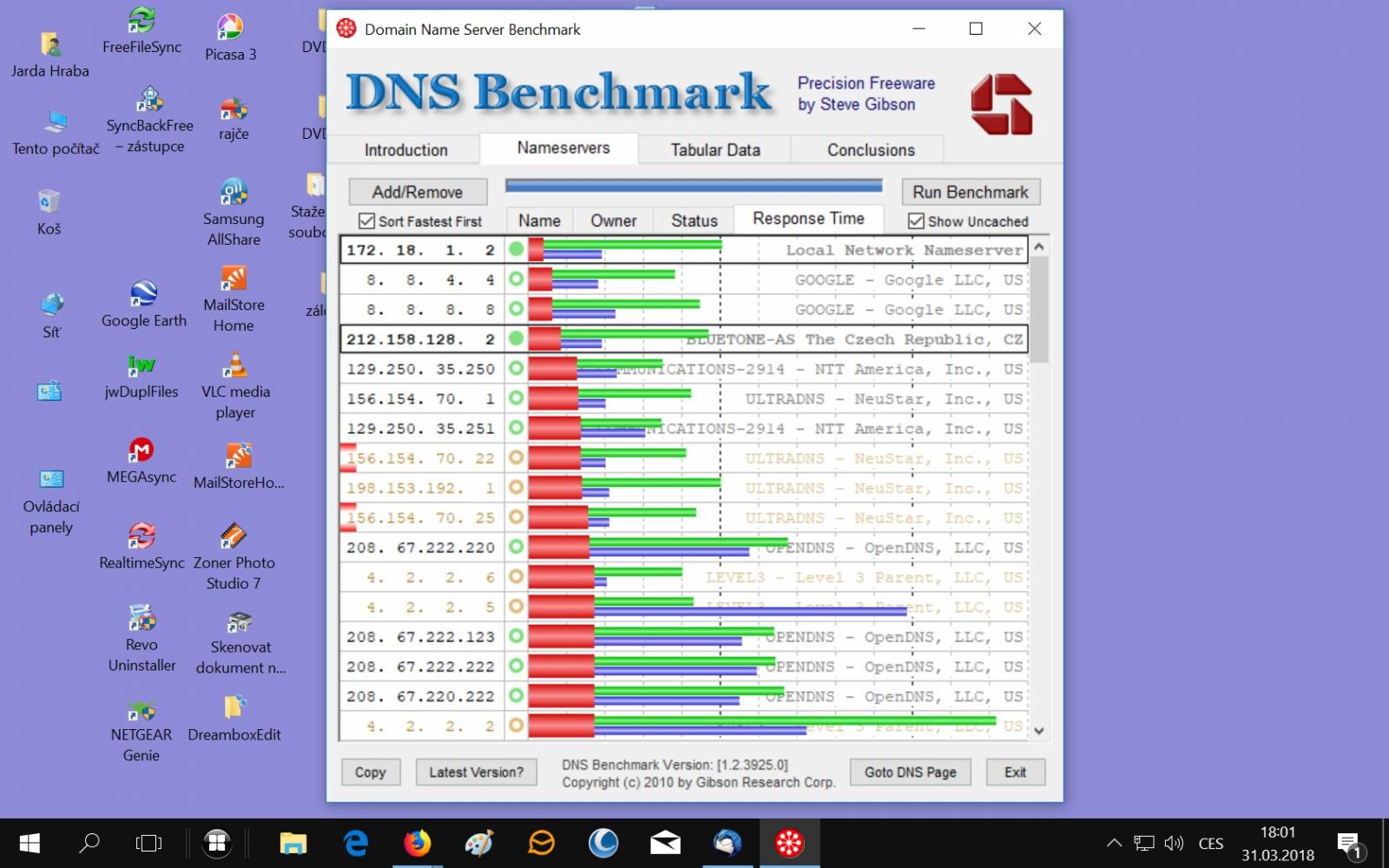Screen dimensions: 1389x868
Task: Click status circle of 198.153.192.1 row
Action: tap(517, 488)
